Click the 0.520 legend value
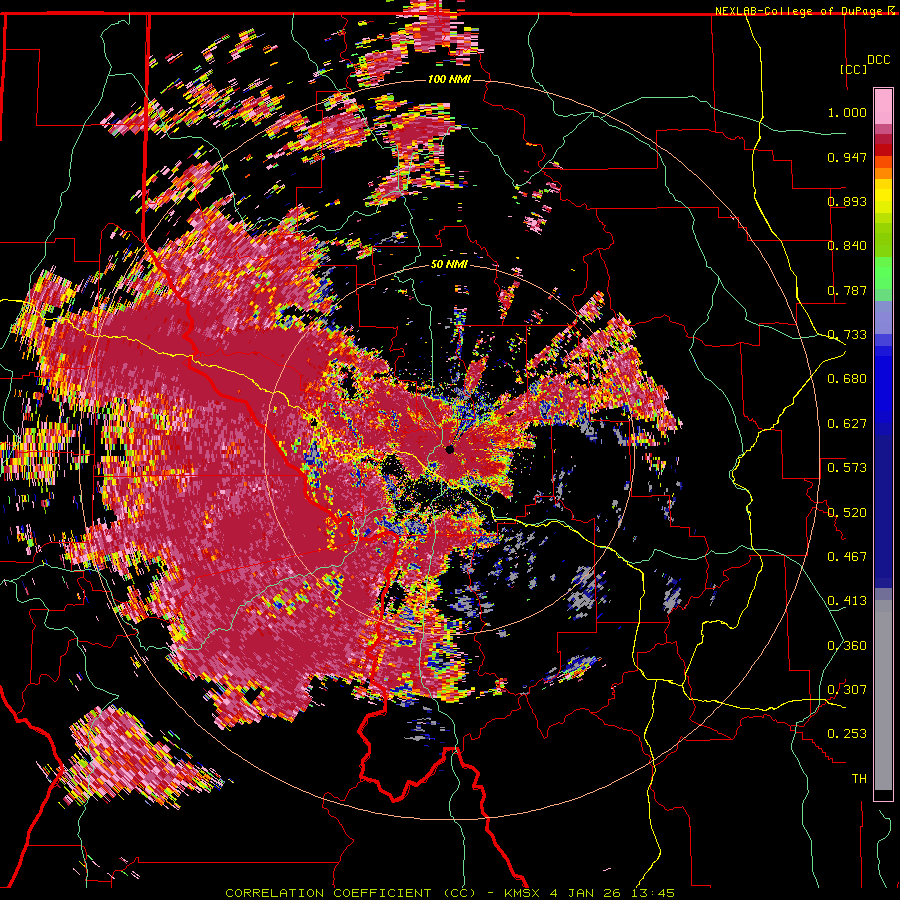The height and width of the screenshot is (900, 900). pos(847,513)
